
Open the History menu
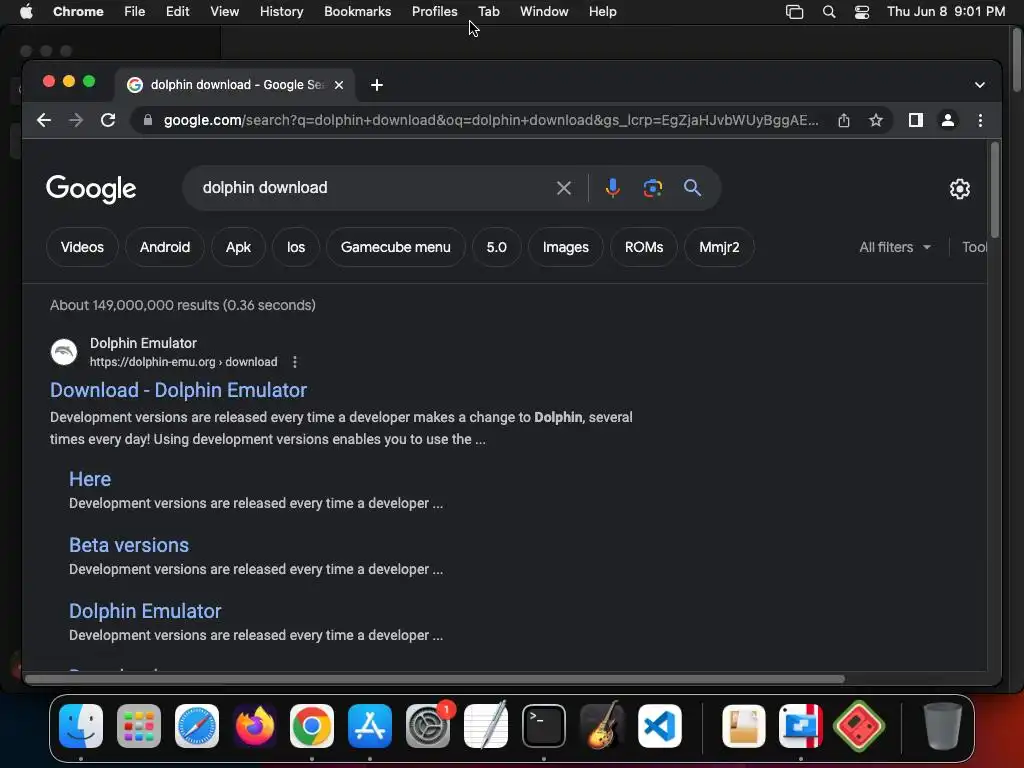click(281, 12)
